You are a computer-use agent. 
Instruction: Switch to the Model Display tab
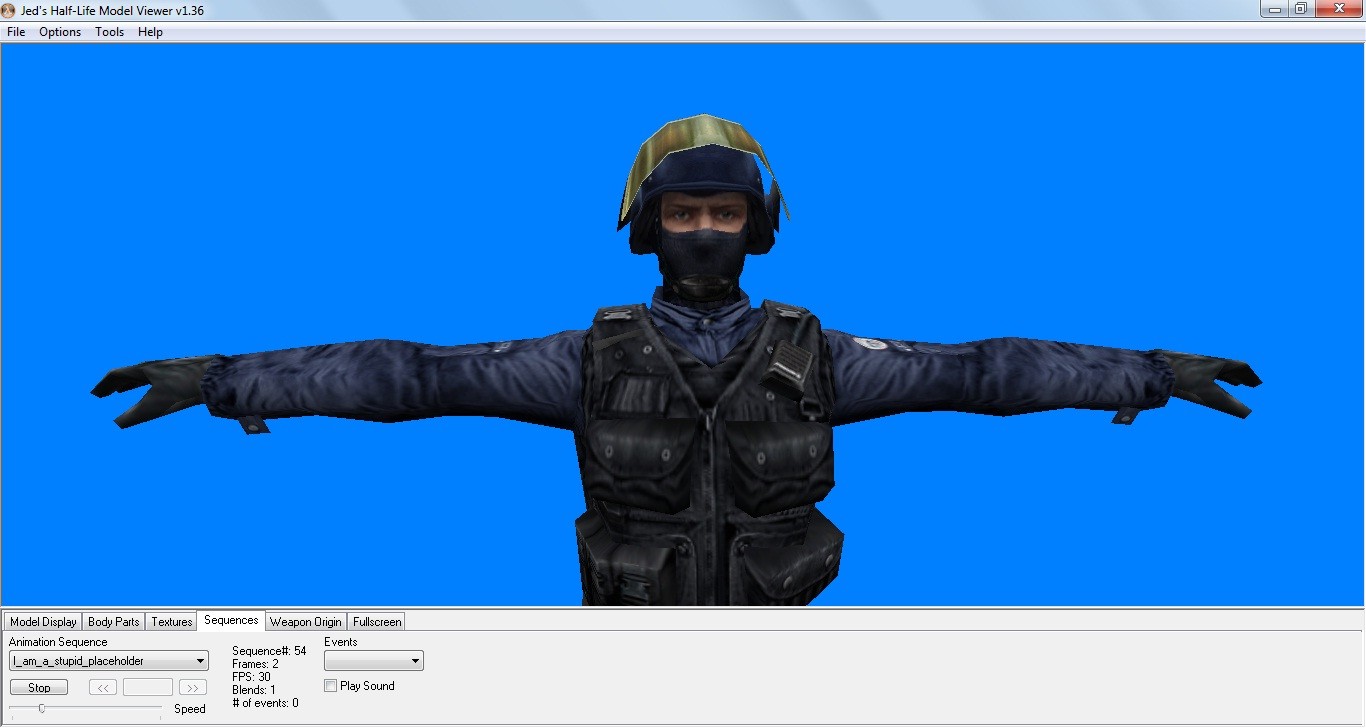42,621
